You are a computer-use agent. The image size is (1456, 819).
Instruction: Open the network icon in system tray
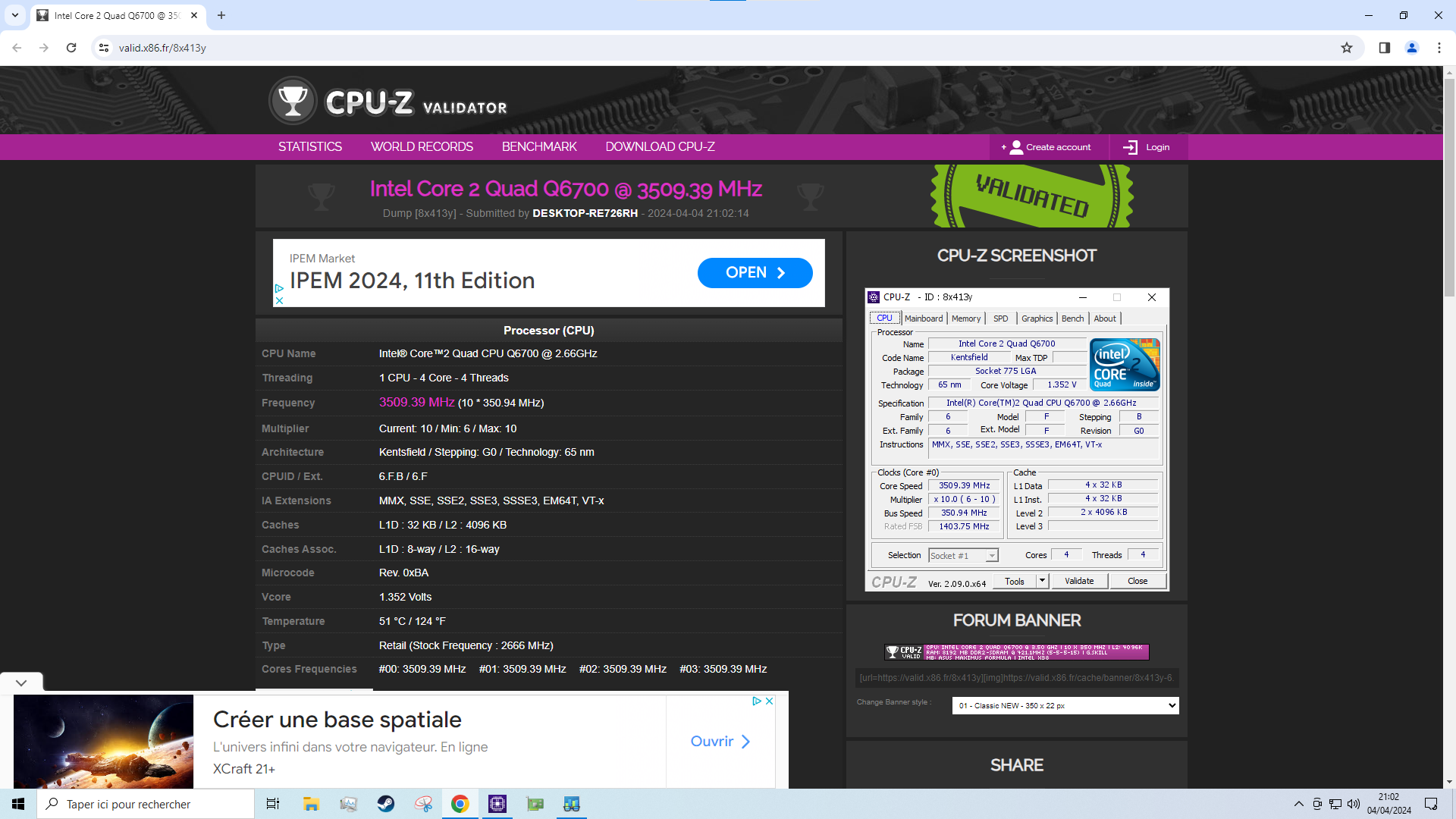coord(1335,804)
